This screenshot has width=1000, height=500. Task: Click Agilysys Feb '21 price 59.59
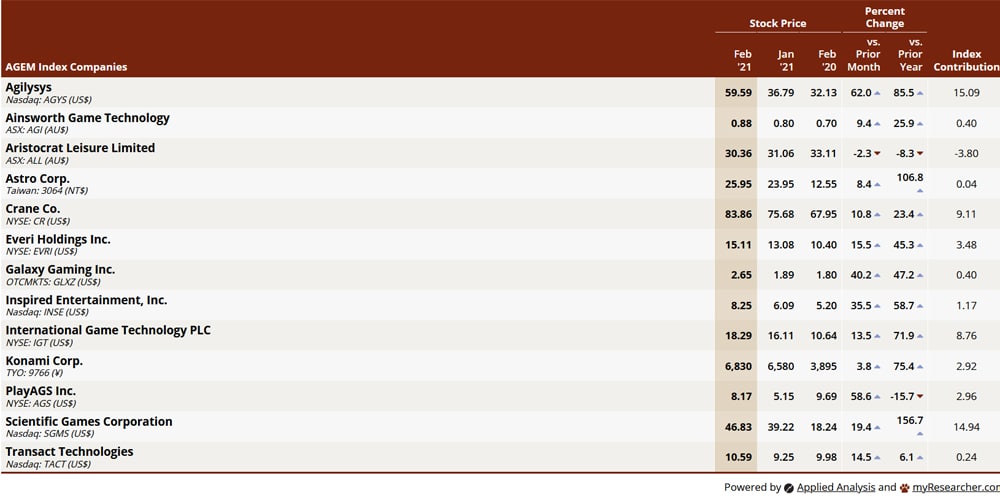739,93
